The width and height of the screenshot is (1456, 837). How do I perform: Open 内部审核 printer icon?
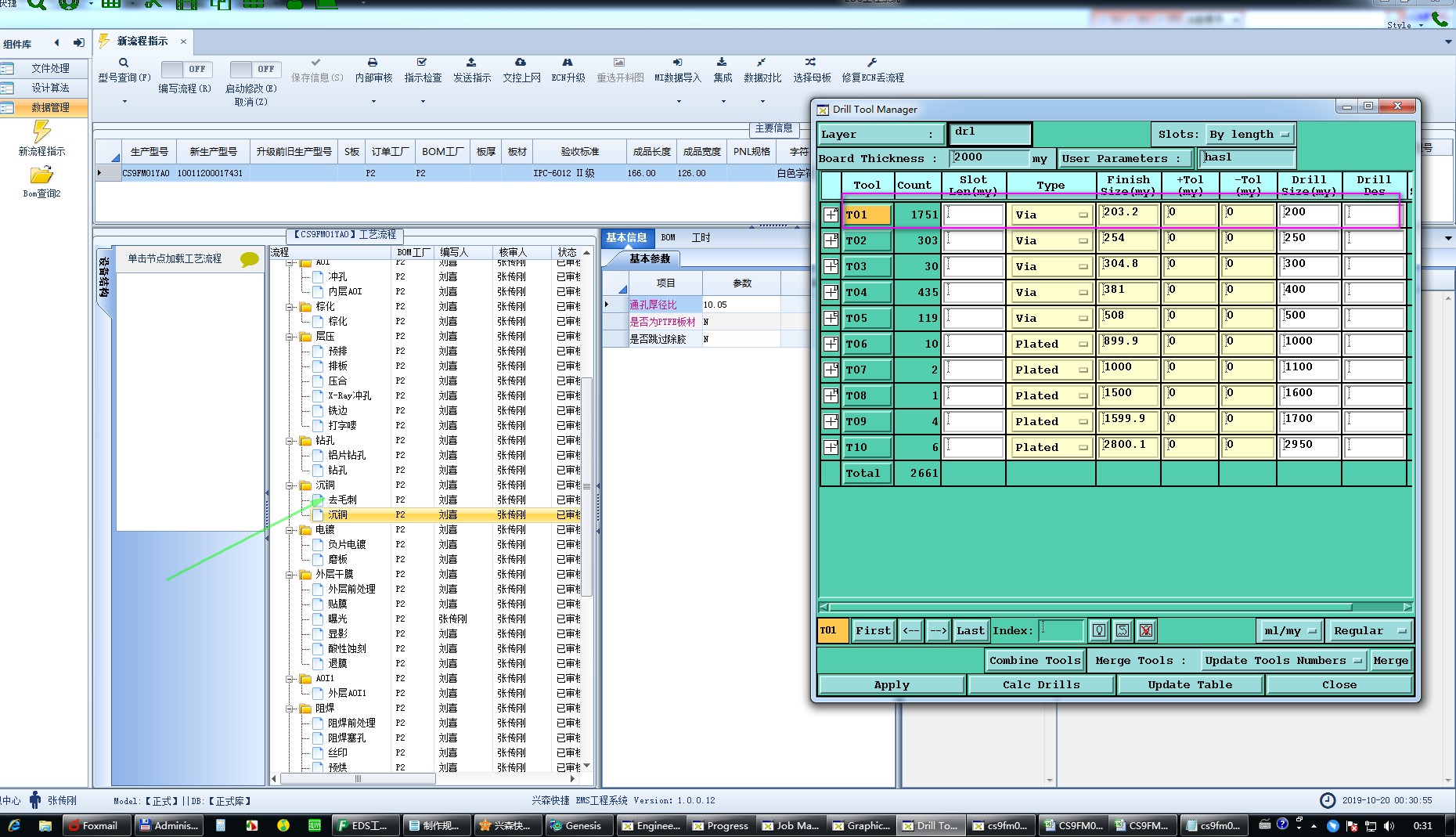[373, 62]
